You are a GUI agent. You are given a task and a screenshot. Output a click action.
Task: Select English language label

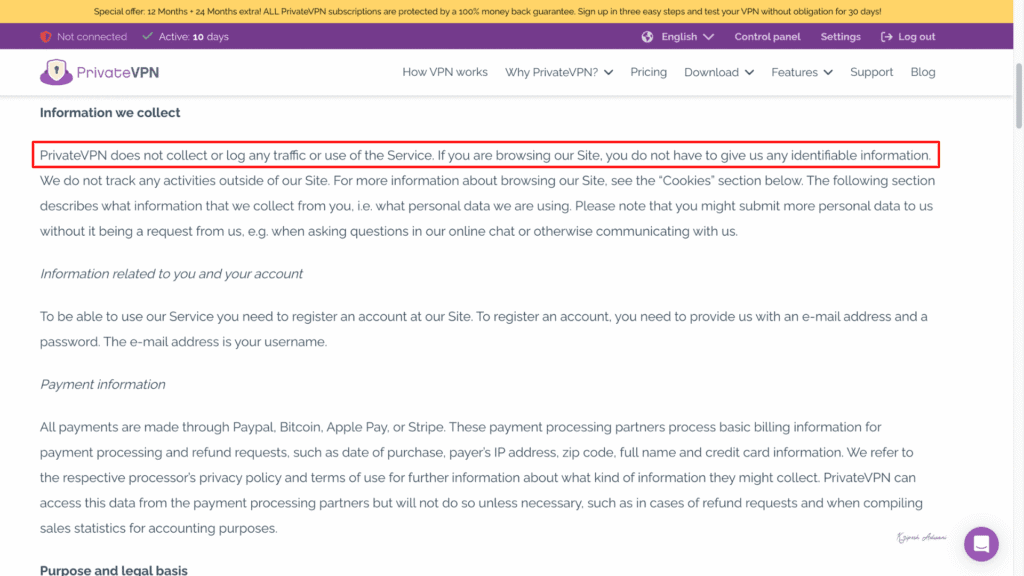coord(679,37)
